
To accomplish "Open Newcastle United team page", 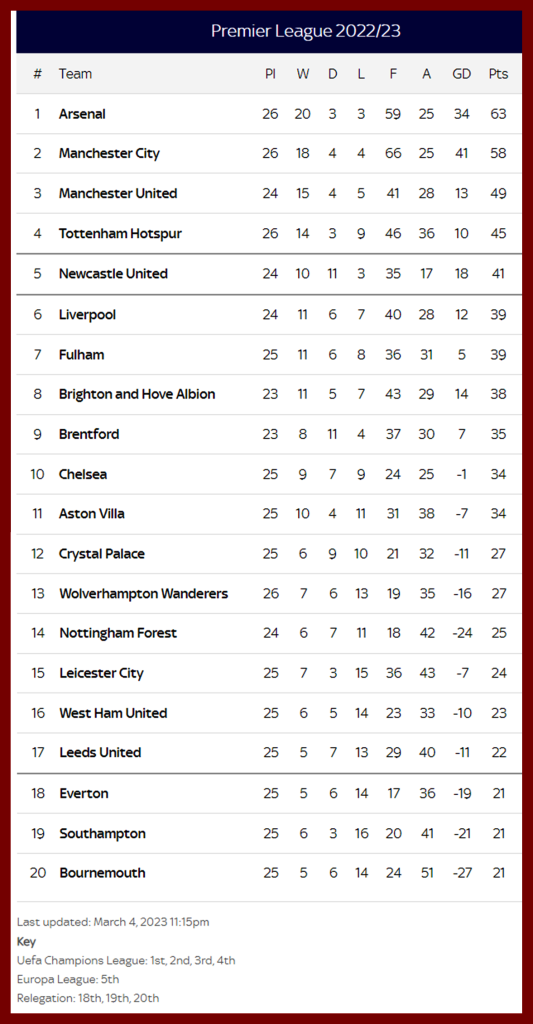I will click(x=113, y=274).
